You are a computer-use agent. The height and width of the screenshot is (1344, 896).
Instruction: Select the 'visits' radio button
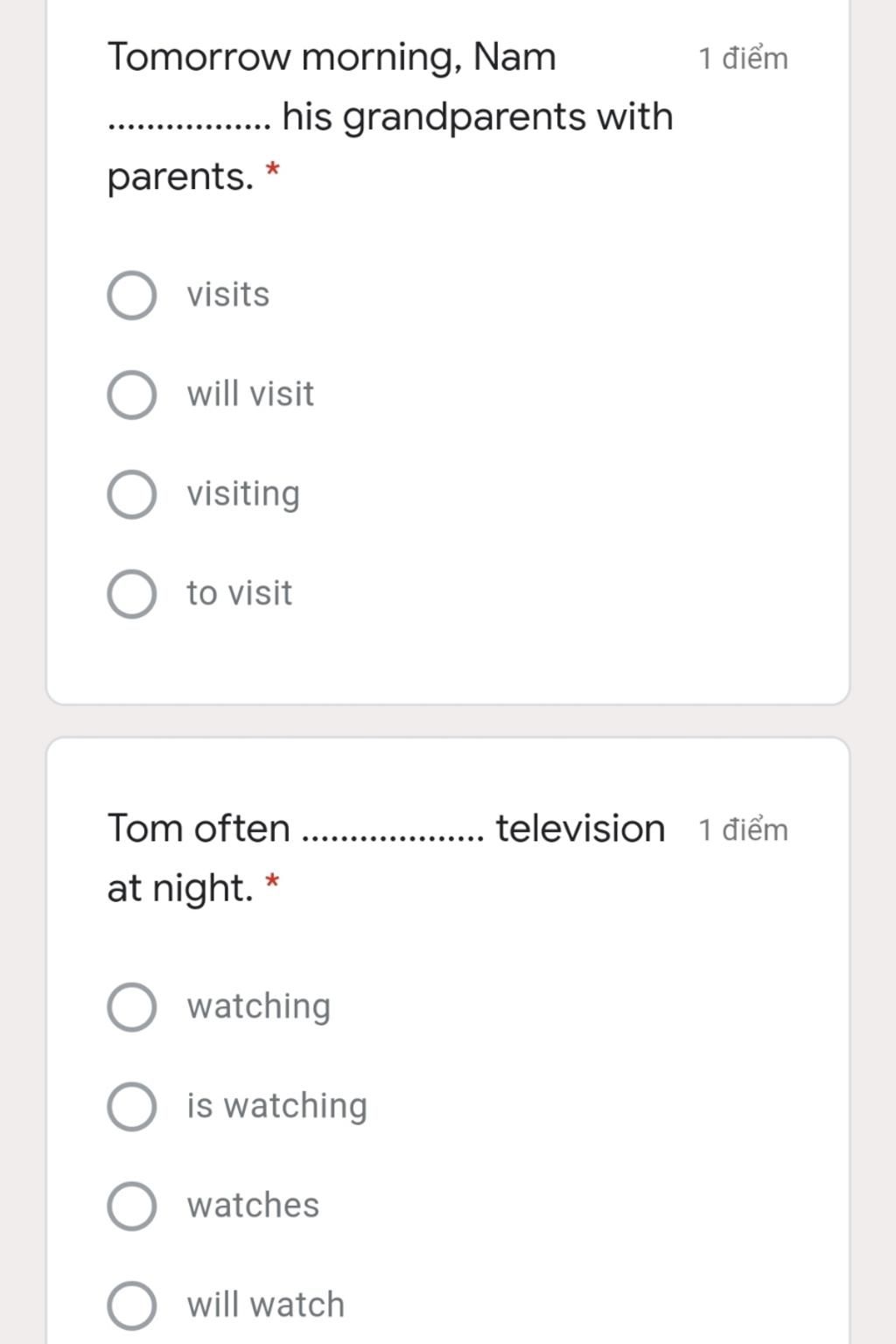(x=132, y=296)
